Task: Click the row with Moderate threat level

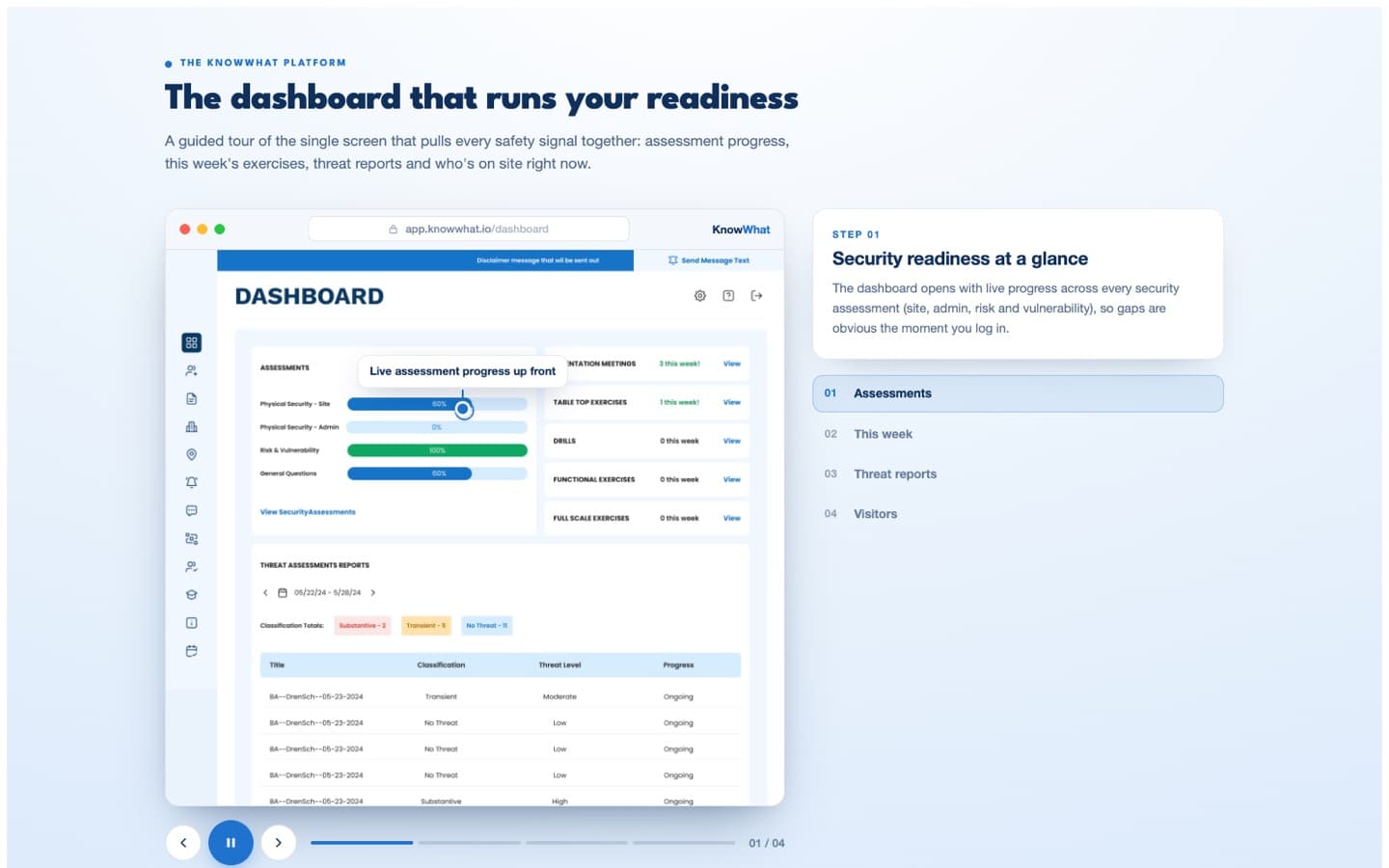Action: point(501,696)
